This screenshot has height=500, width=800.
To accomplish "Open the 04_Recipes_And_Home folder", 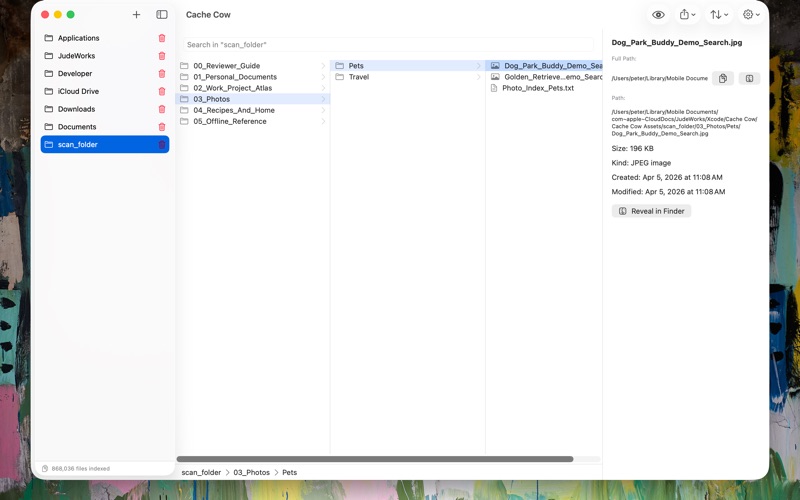I will point(253,110).
